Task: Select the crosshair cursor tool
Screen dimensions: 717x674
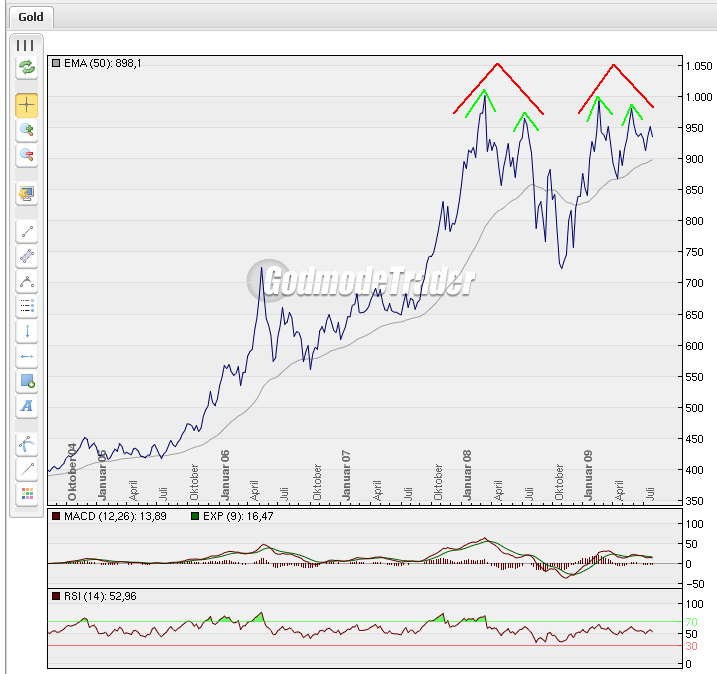Action: pyautogui.click(x=26, y=105)
